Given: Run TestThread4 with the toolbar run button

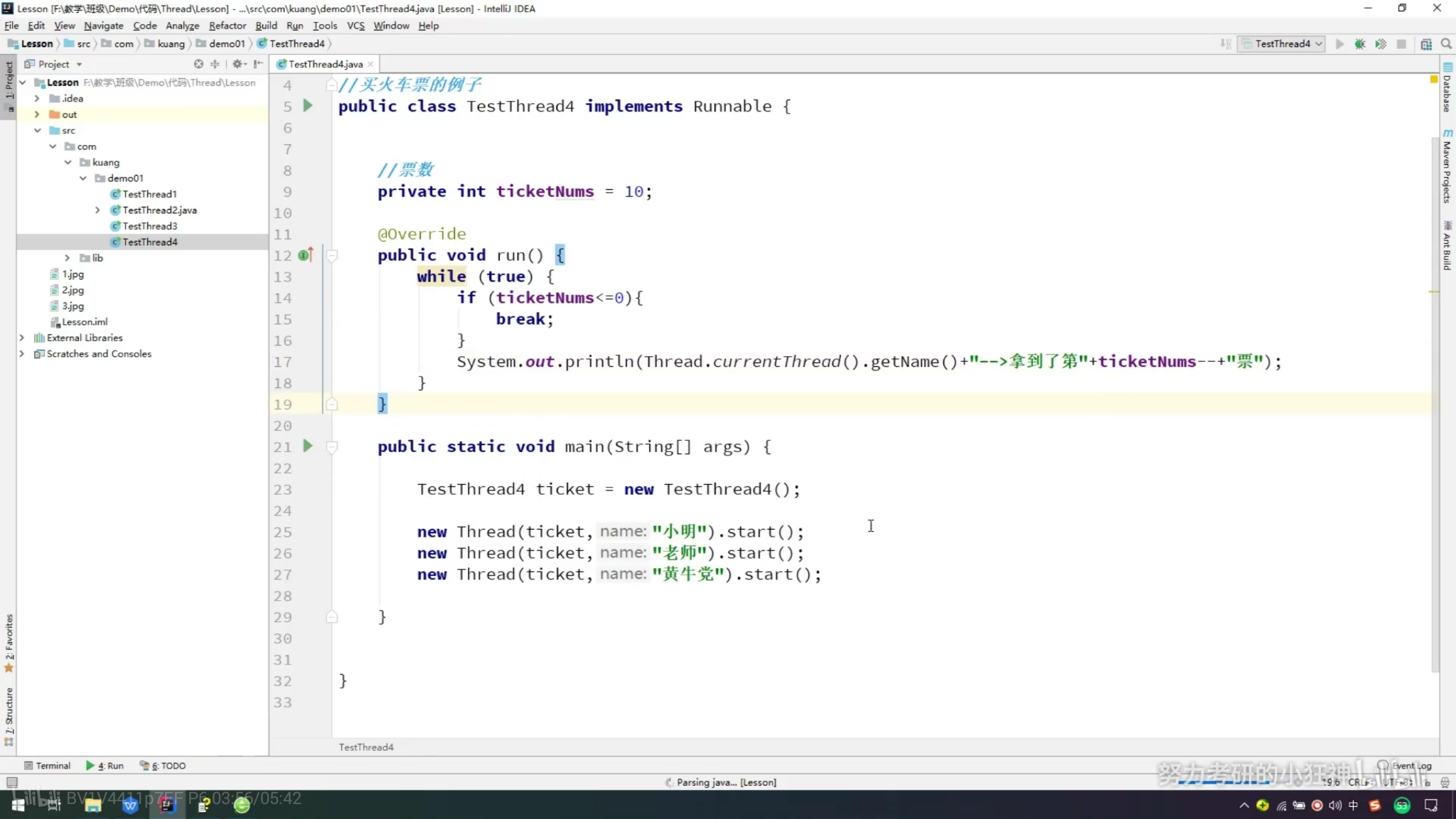Looking at the screenshot, I should 1339,44.
